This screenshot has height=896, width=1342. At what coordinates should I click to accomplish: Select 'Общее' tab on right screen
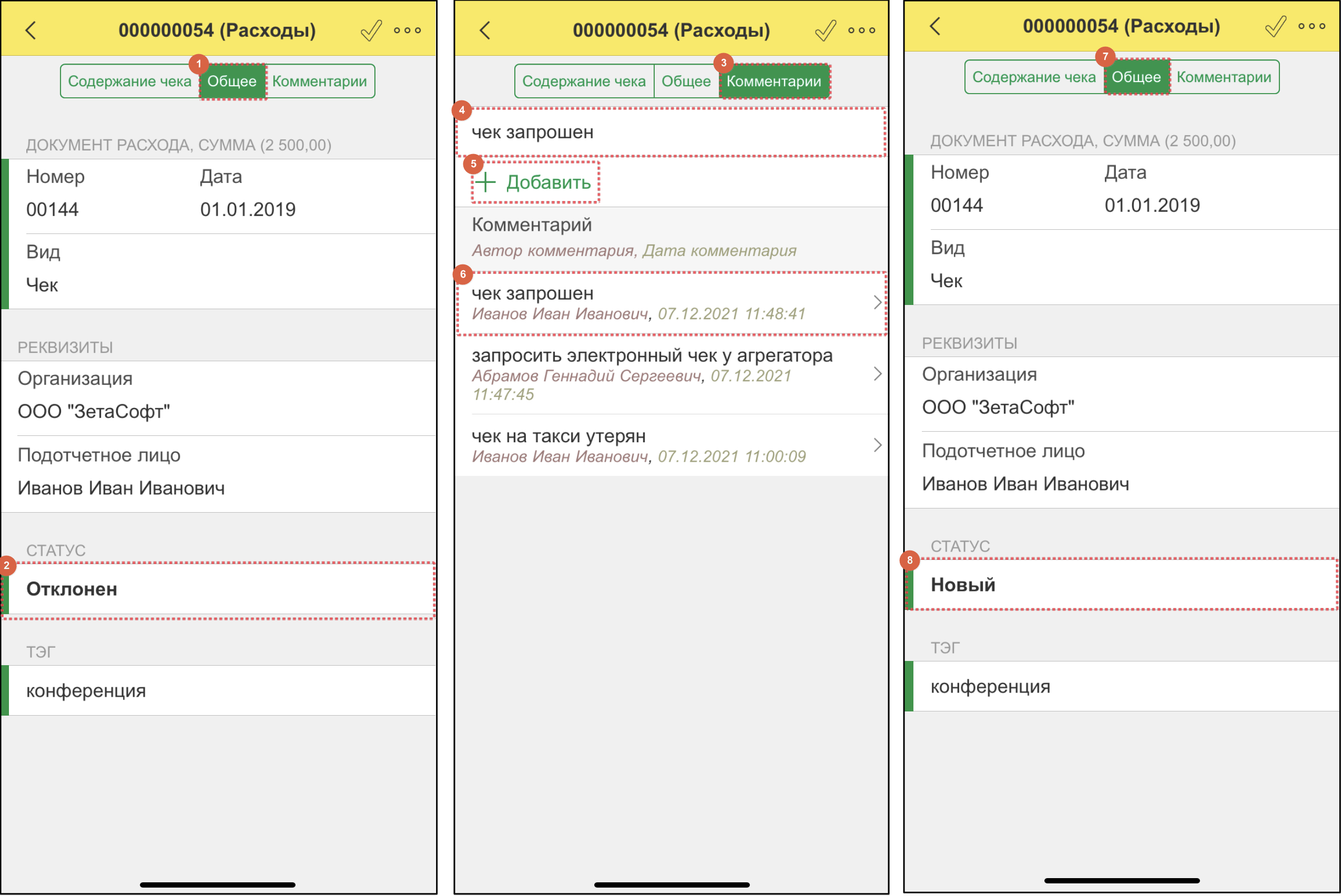tap(1136, 77)
